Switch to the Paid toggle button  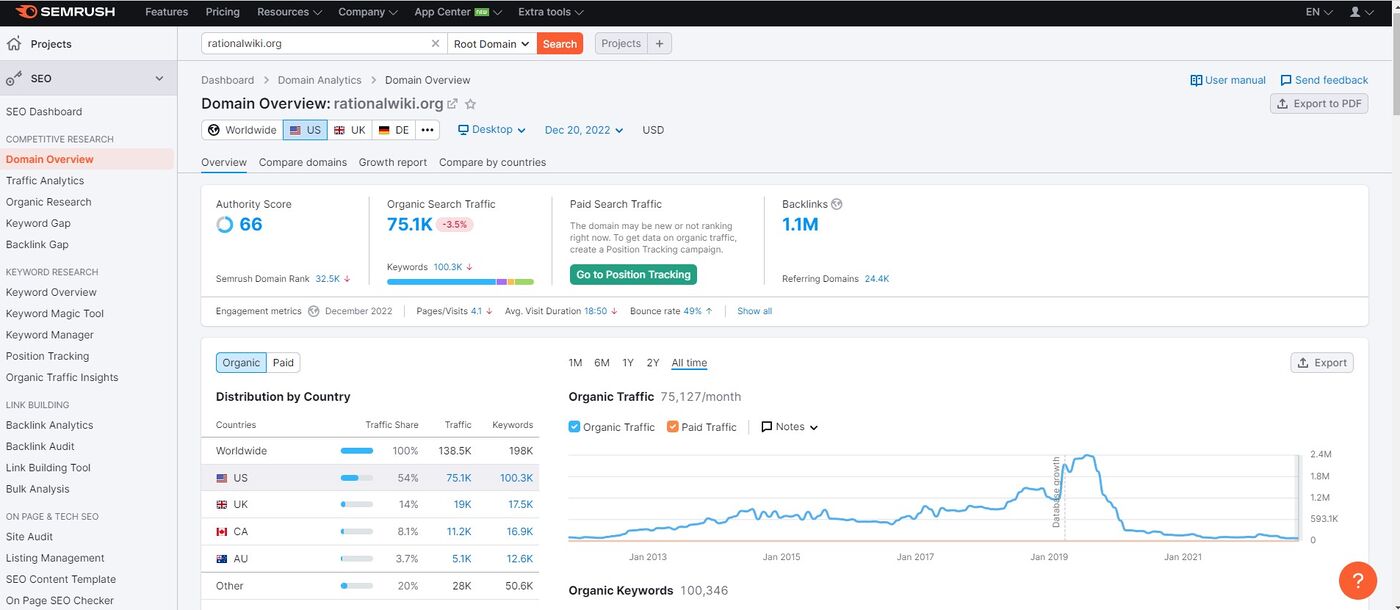click(283, 363)
